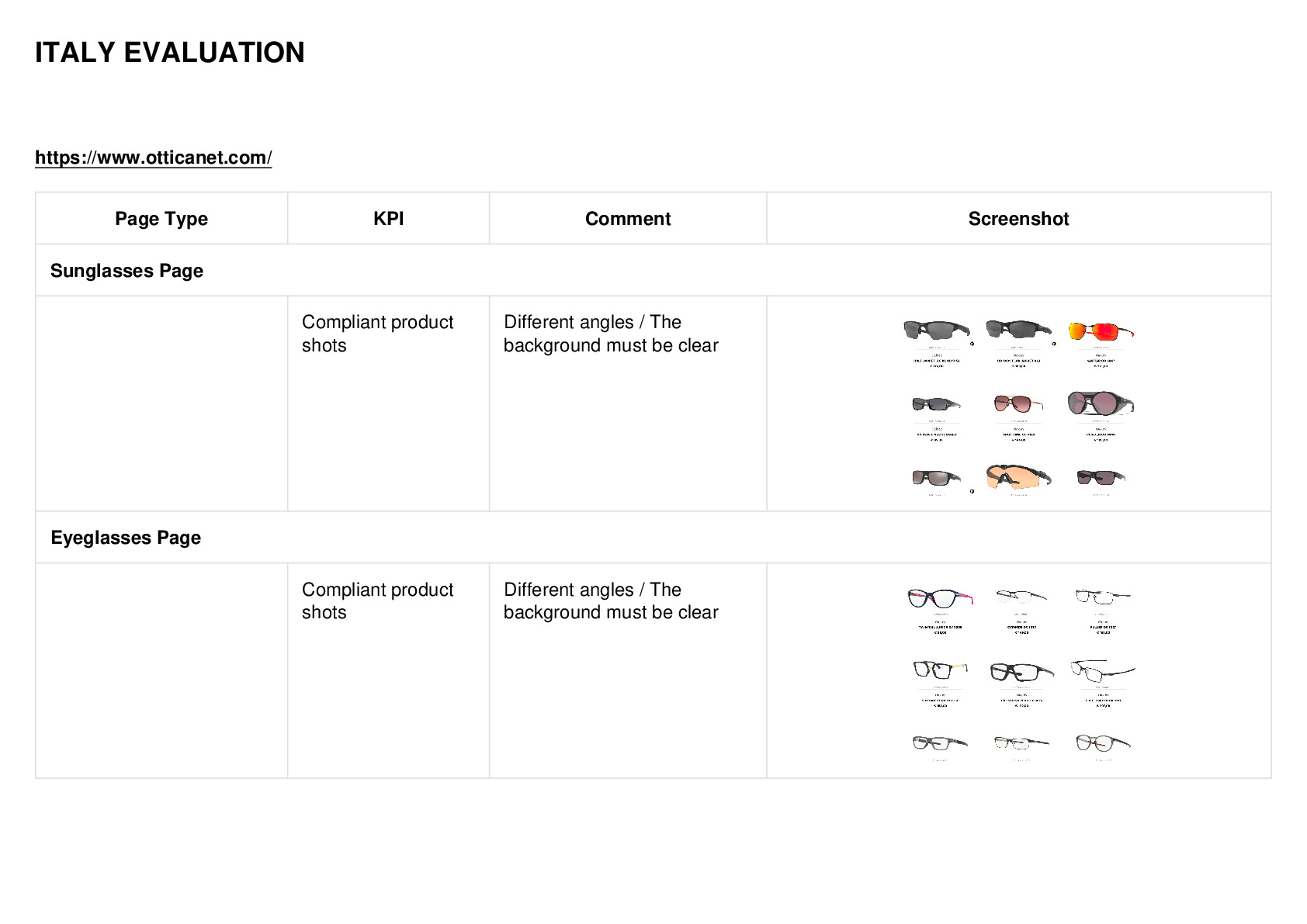The width and height of the screenshot is (1307, 924).
Task: Click the Page Type column header
Action: point(161,219)
